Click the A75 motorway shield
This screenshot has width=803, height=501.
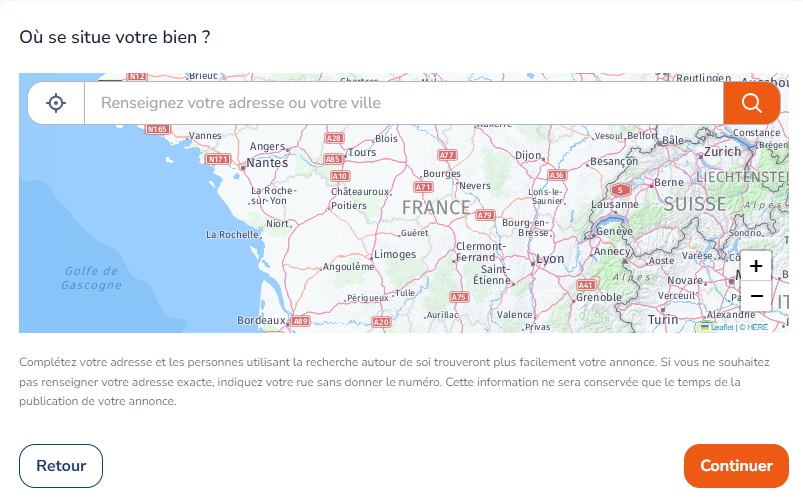tap(459, 297)
